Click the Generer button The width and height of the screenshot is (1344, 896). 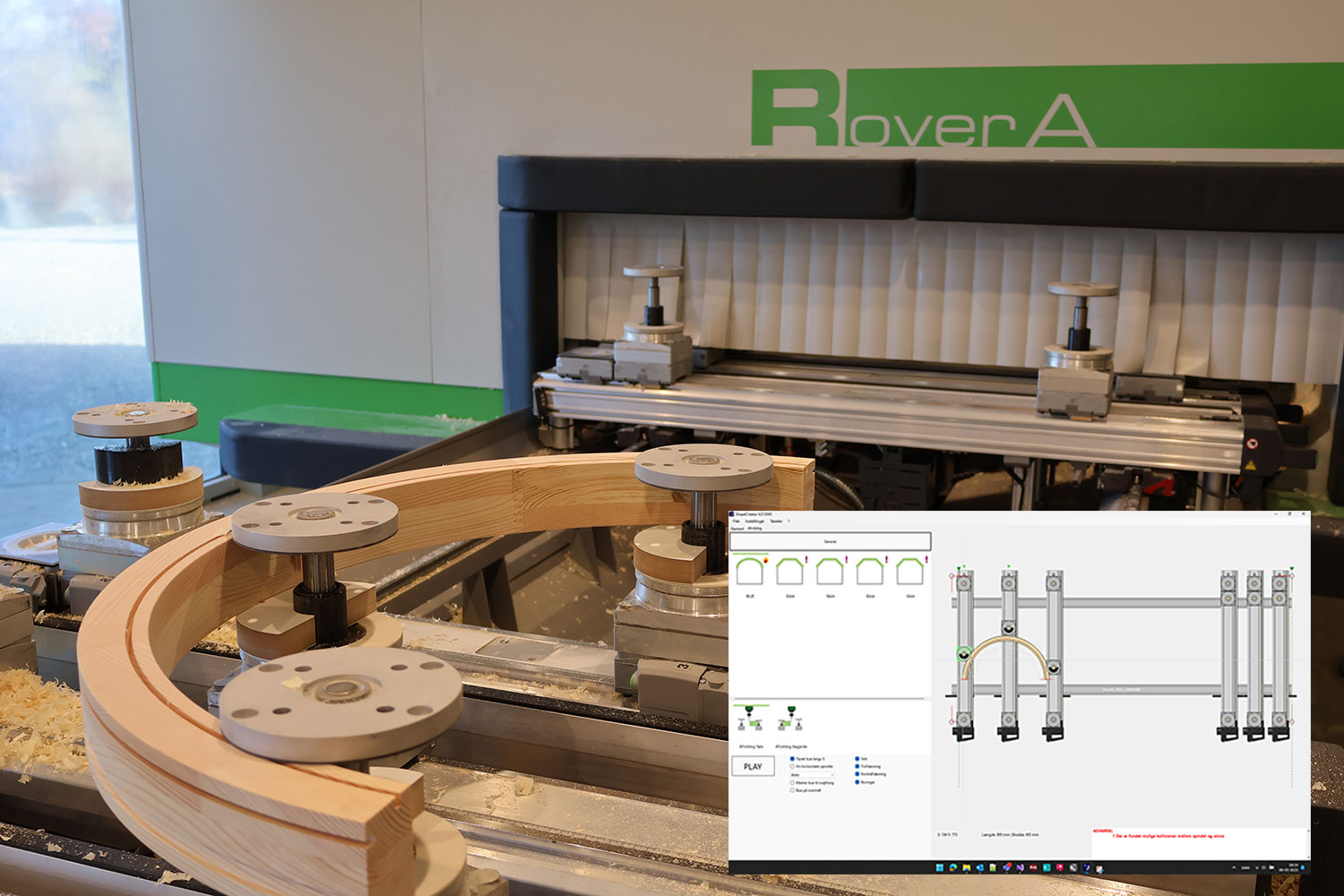[x=830, y=541]
